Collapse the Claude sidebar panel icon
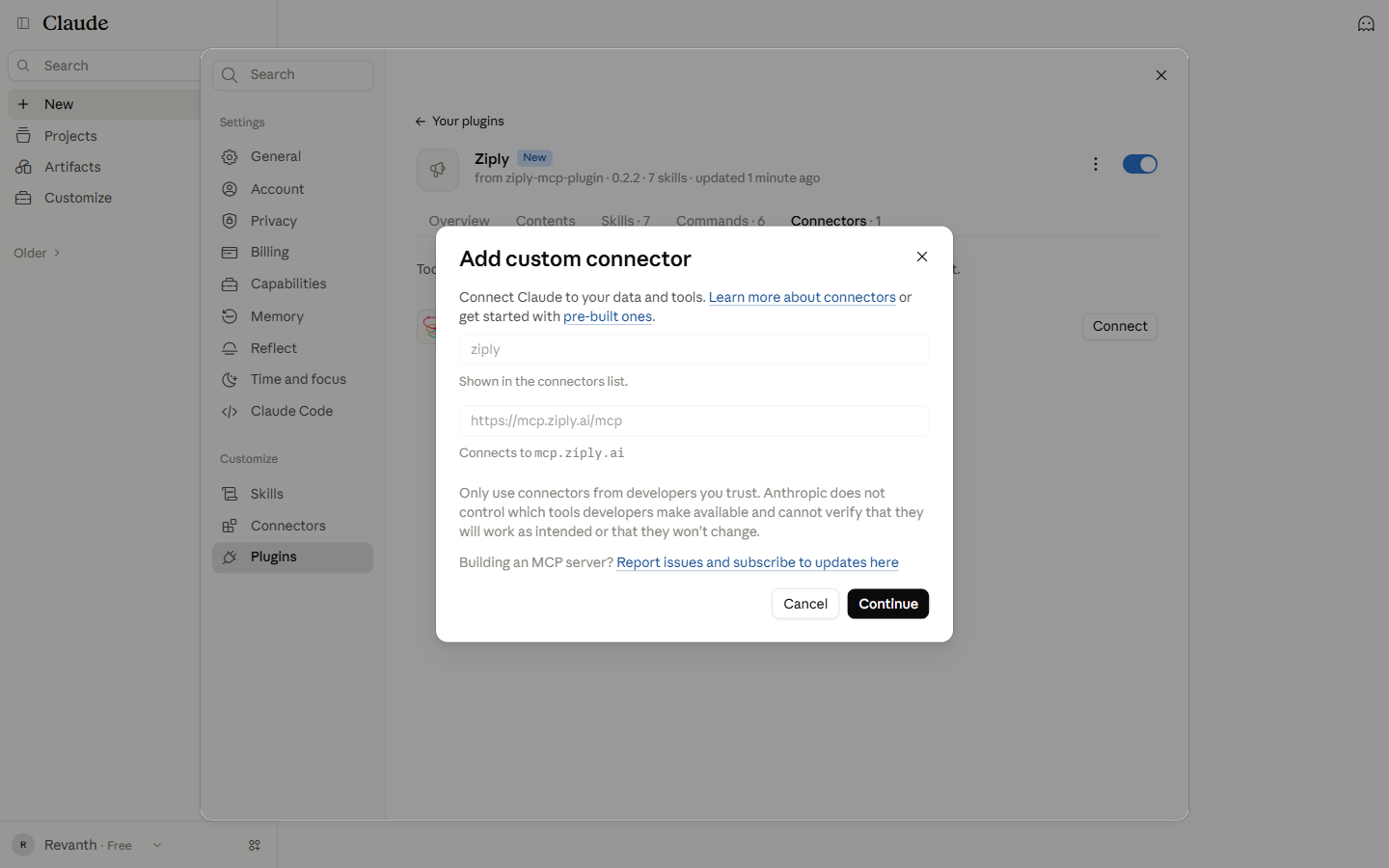This screenshot has height=868, width=1389. coord(23,23)
